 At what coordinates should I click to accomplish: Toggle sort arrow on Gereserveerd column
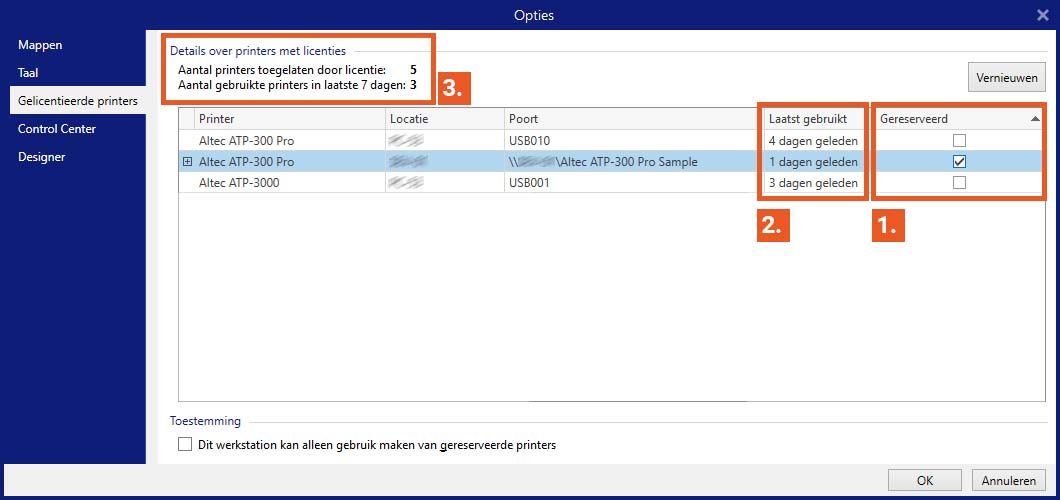(1035, 119)
